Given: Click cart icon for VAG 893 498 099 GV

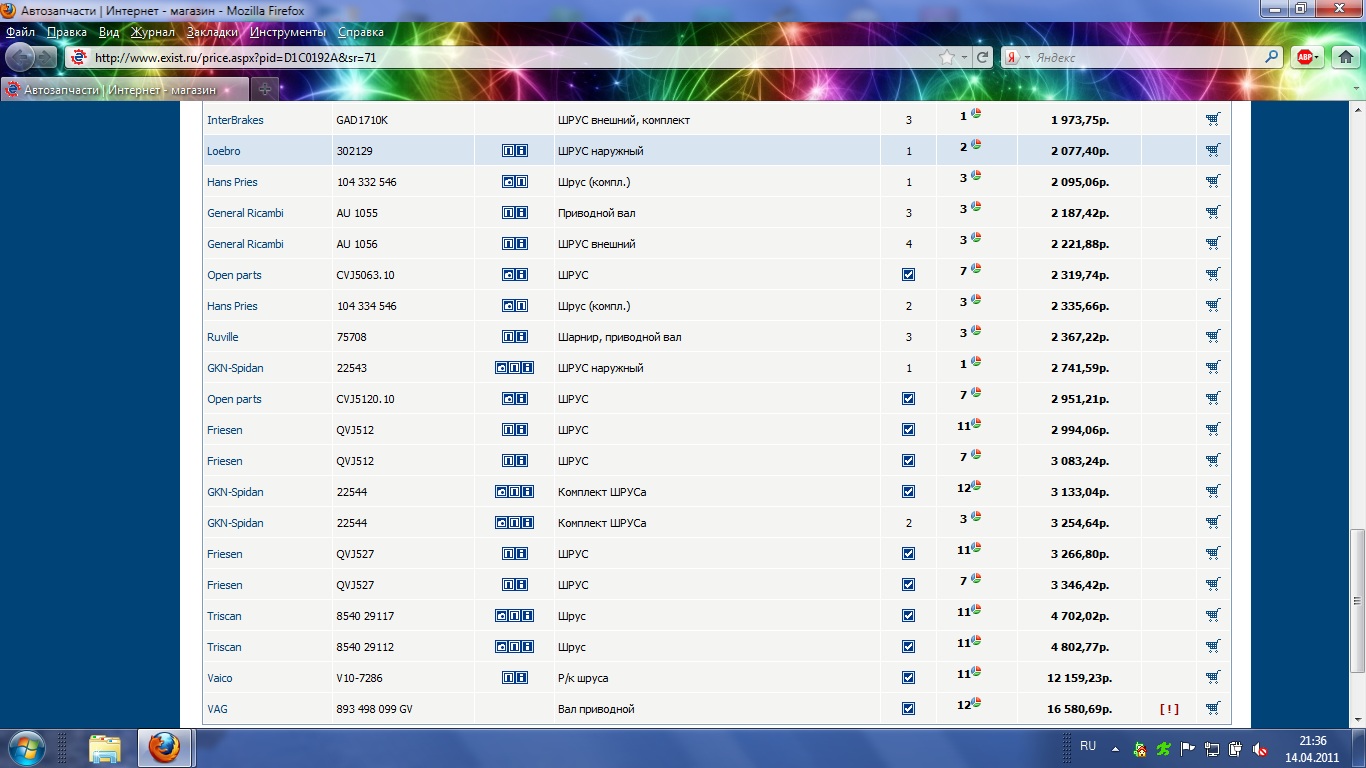Looking at the screenshot, I should (x=1212, y=709).
